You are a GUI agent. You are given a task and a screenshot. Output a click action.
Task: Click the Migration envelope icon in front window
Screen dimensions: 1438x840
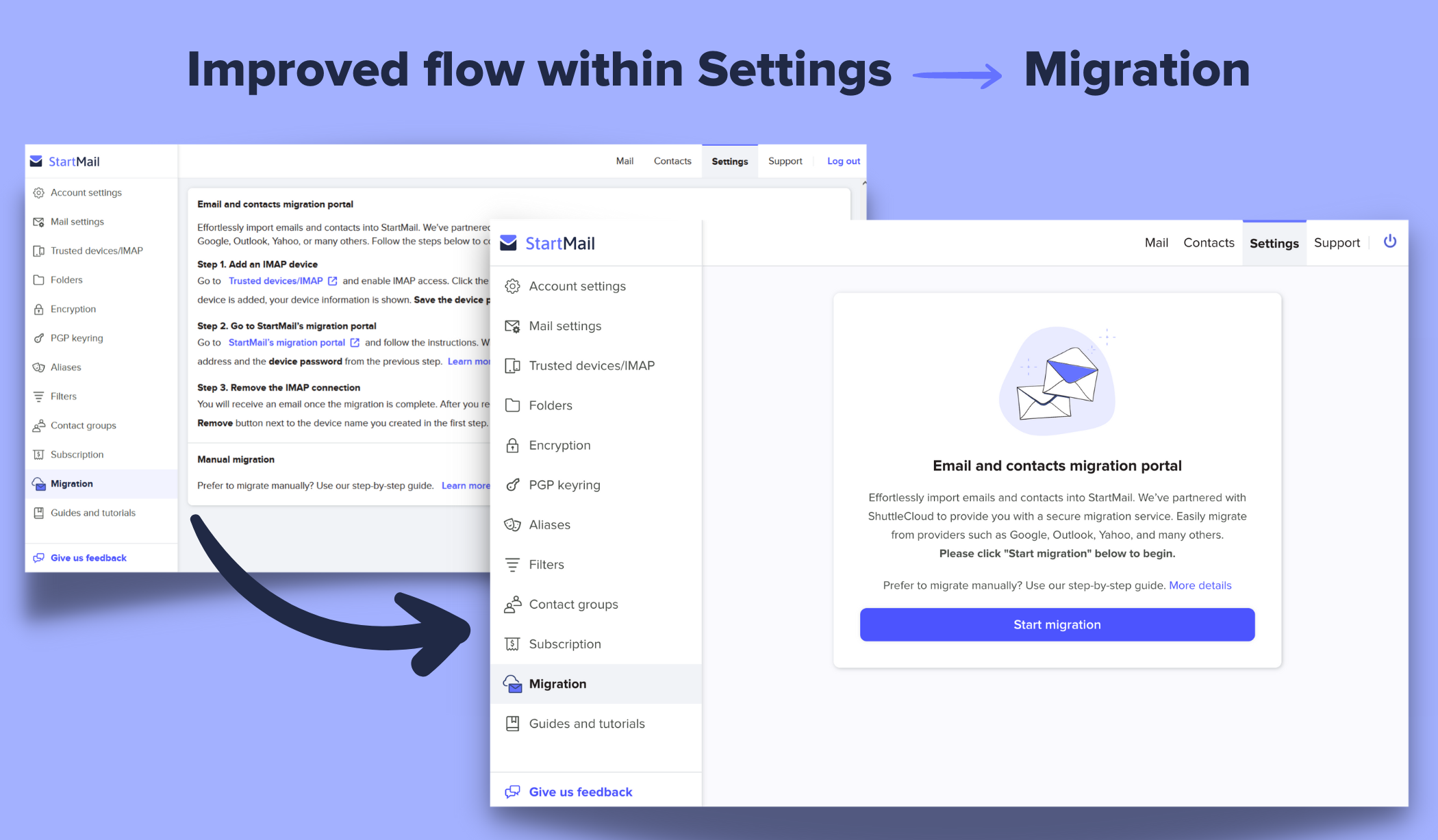(512, 683)
